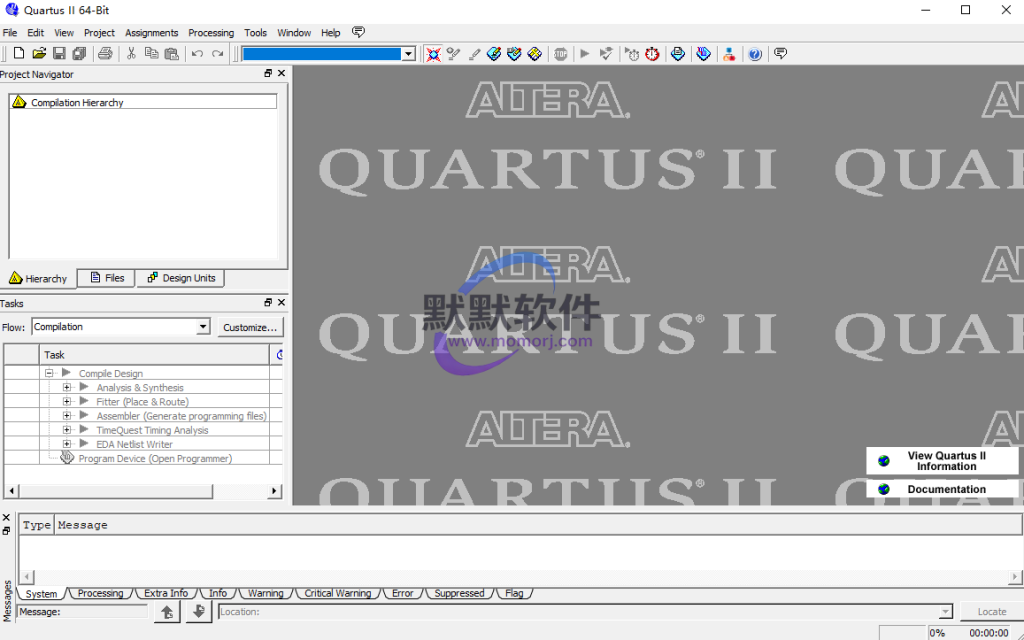
Task: Undock the Tasks panel
Action: (268, 302)
